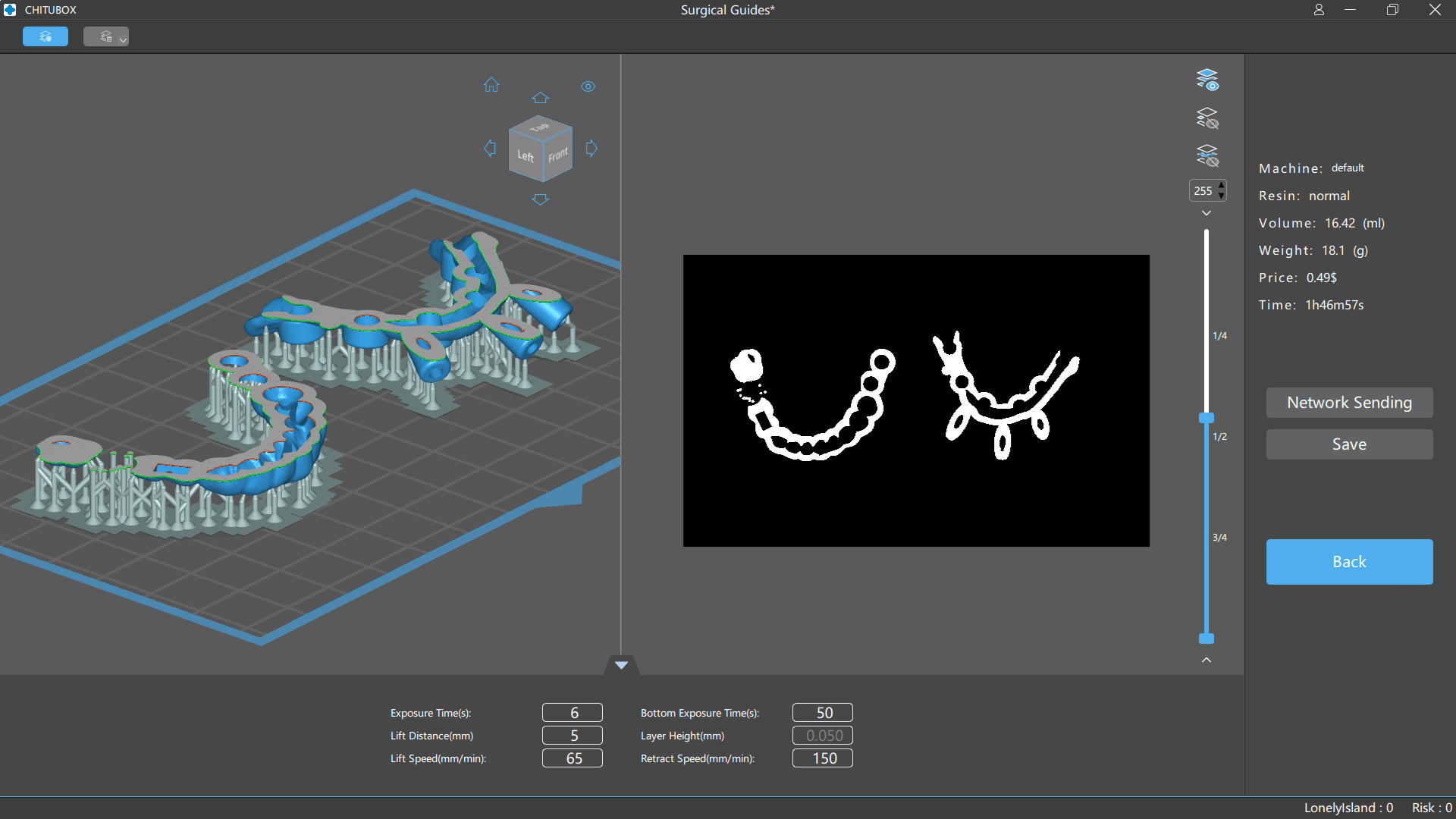
Task: Click the Network Sending button
Action: point(1349,403)
